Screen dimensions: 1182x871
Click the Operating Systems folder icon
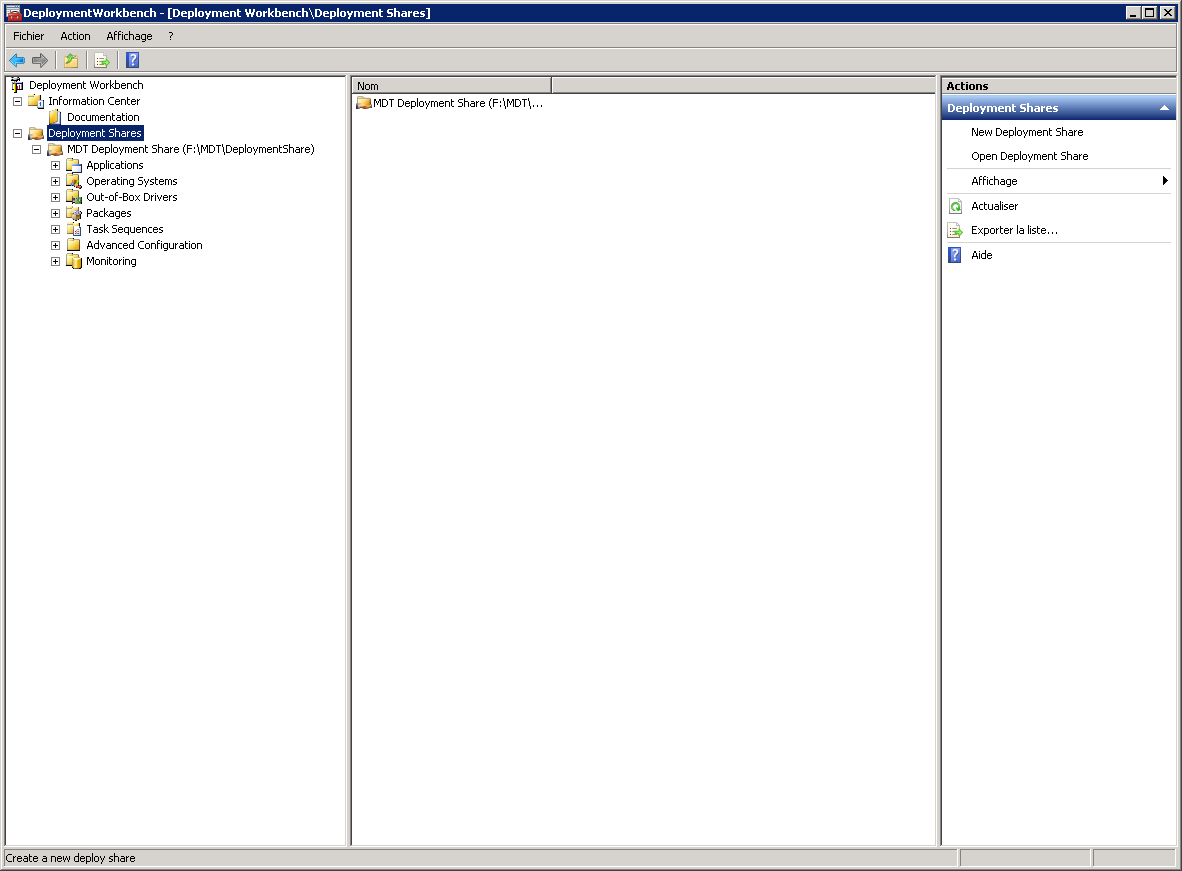(x=74, y=181)
